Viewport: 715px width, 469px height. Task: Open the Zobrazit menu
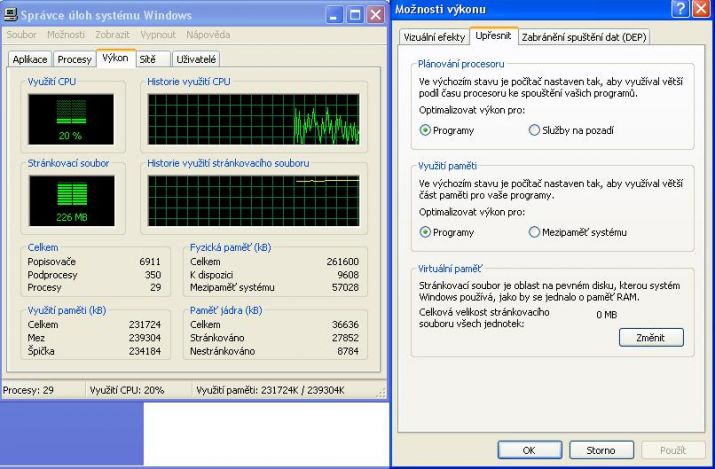[112, 35]
